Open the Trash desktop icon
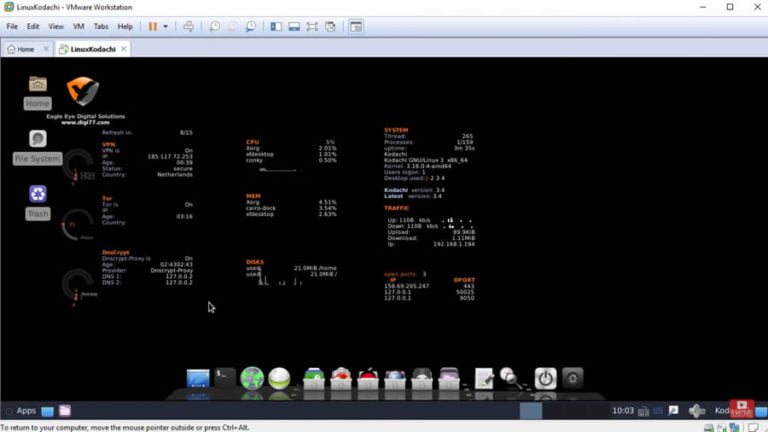768x432 pixels. click(38, 200)
